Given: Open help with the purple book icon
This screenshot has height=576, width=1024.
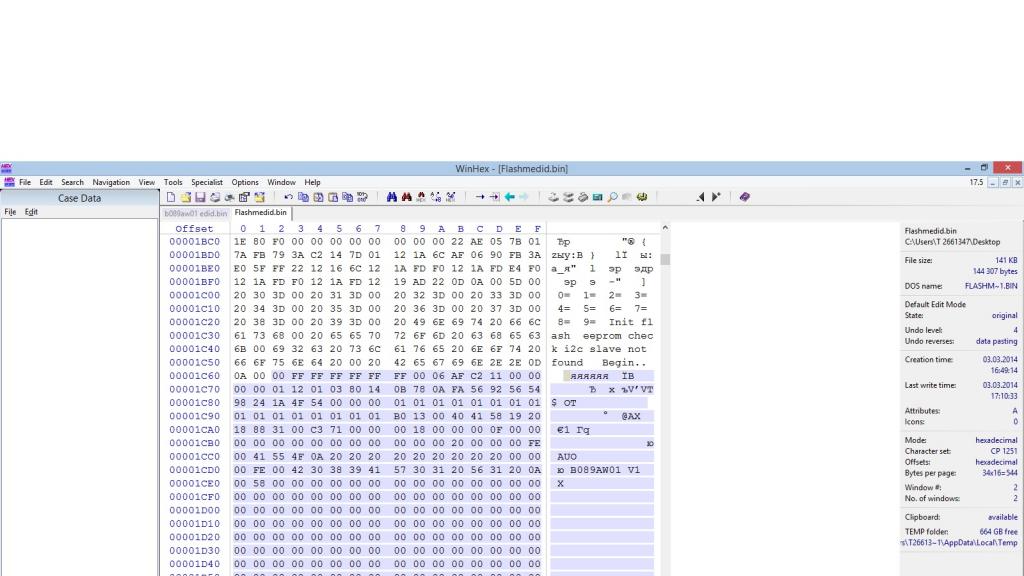Looking at the screenshot, I should point(744,197).
